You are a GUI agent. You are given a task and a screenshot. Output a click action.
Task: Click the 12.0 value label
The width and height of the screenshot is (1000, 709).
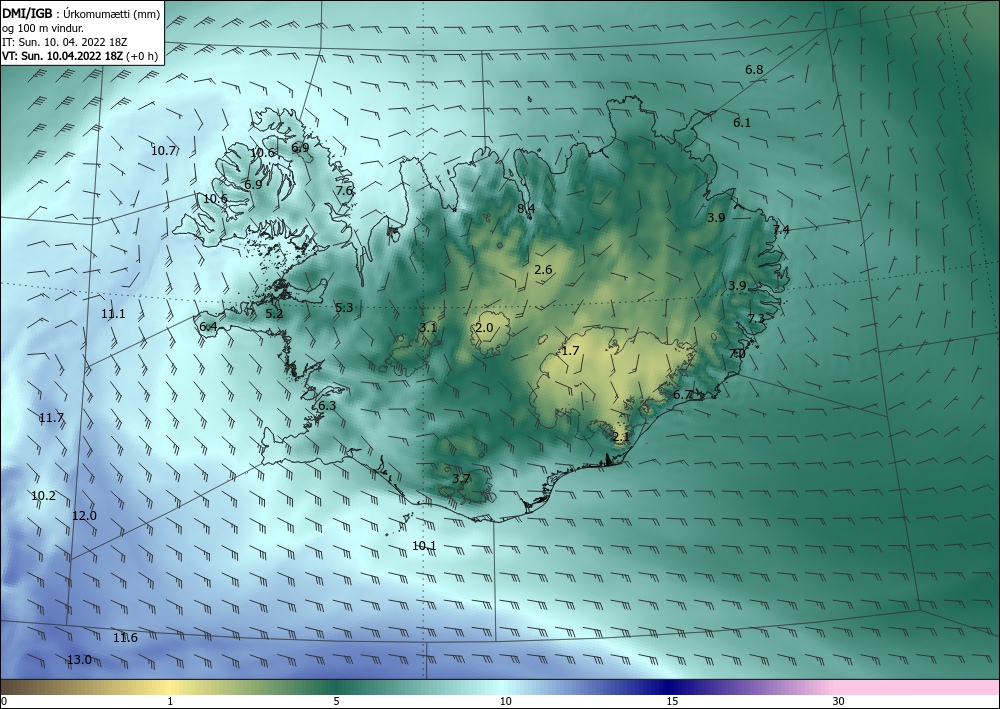(84, 516)
